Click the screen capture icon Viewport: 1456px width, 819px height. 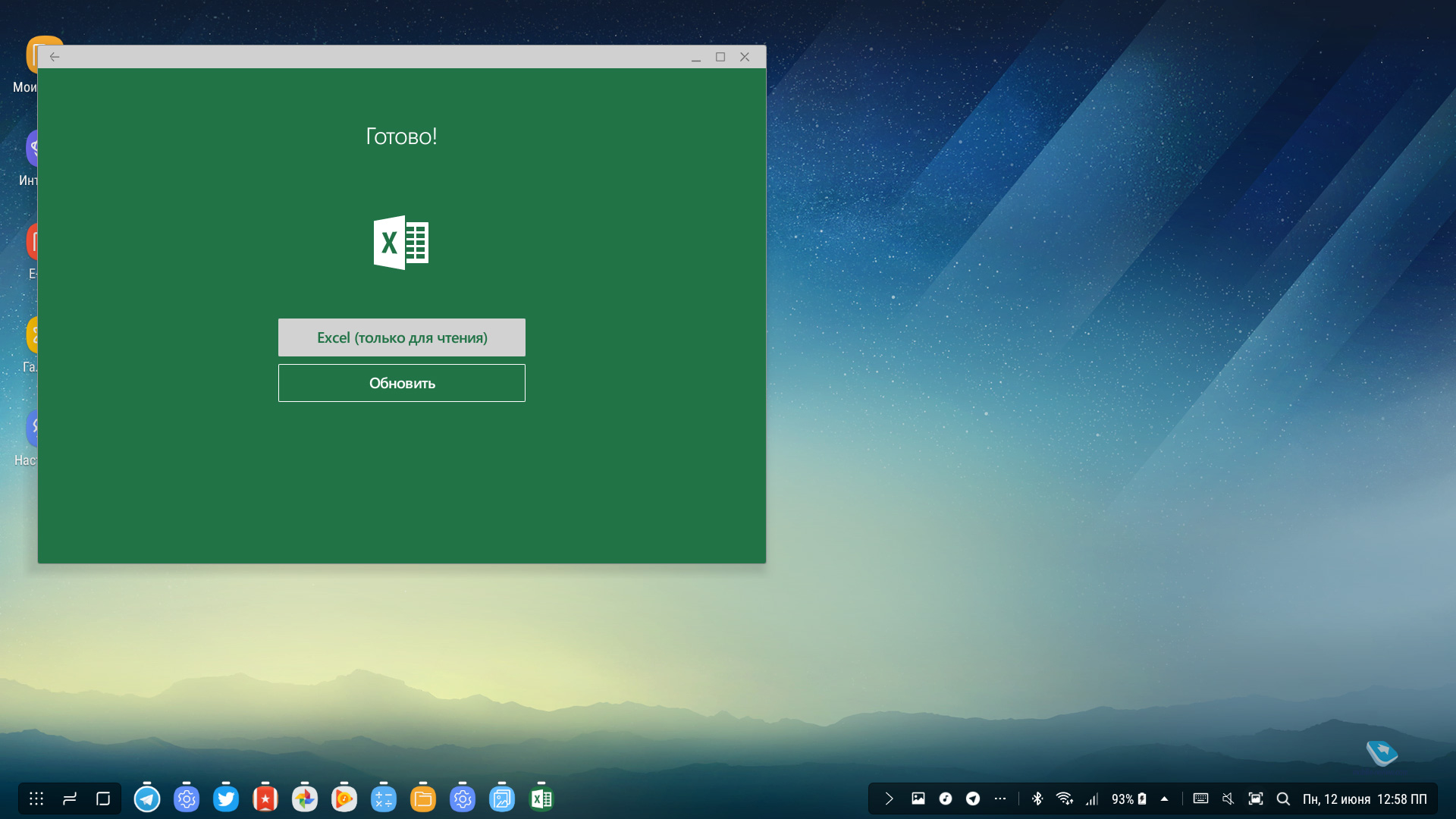tap(1256, 799)
